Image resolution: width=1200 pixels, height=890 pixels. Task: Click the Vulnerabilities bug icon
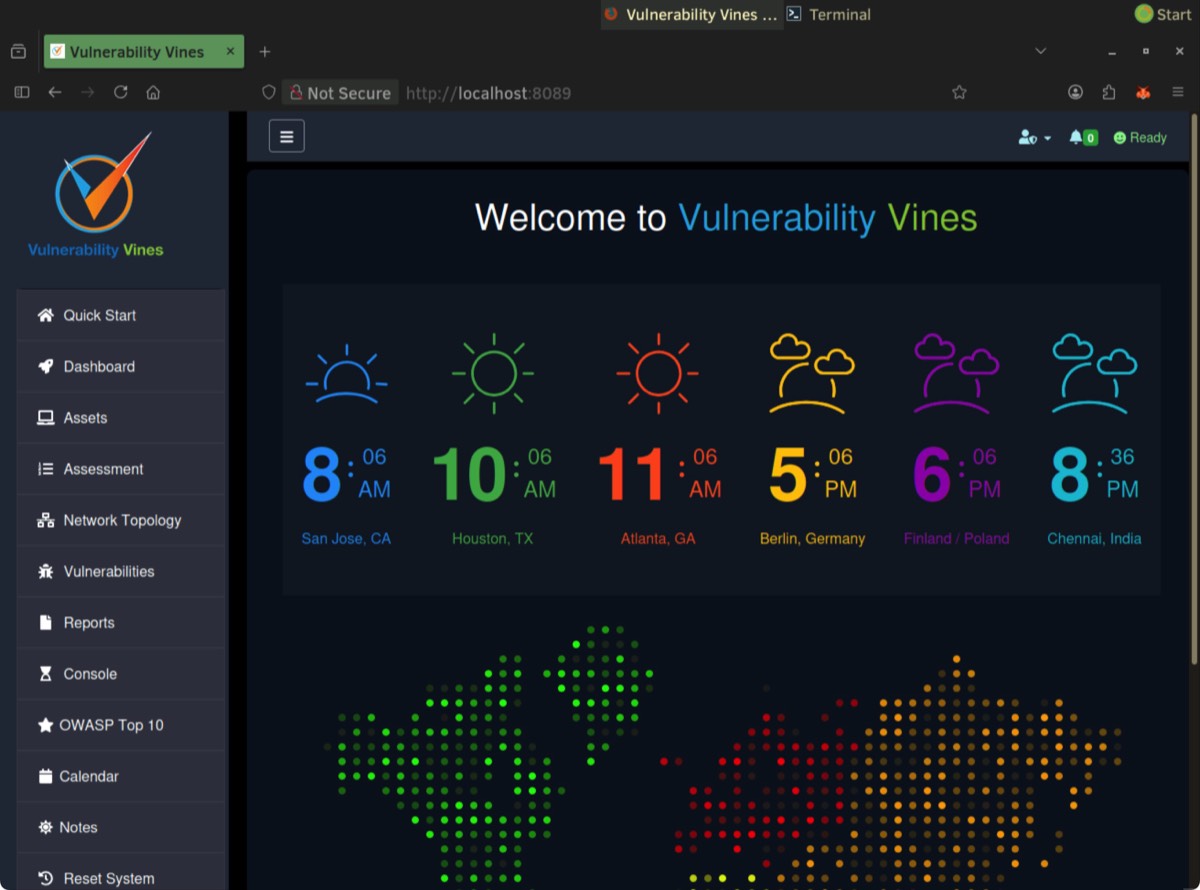(x=45, y=572)
